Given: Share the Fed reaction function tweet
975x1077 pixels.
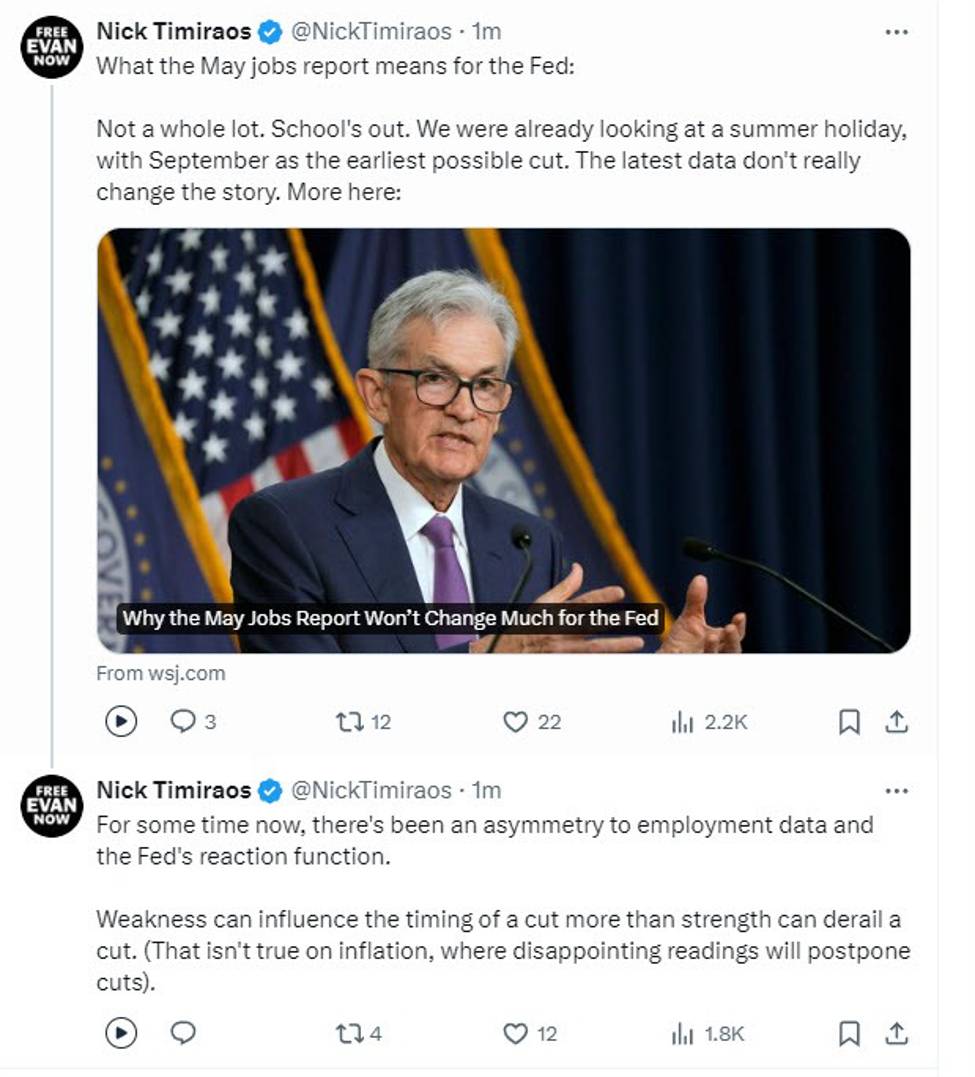Looking at the screenshot, I should point(897,1033).
